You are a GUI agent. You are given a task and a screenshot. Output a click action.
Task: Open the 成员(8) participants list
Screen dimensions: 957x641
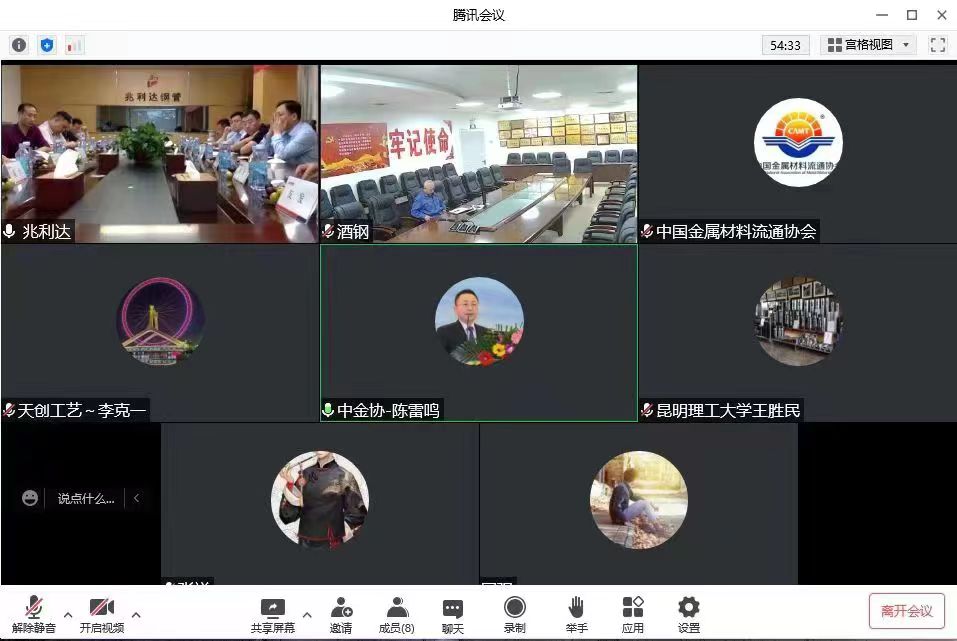pos(397,614)
